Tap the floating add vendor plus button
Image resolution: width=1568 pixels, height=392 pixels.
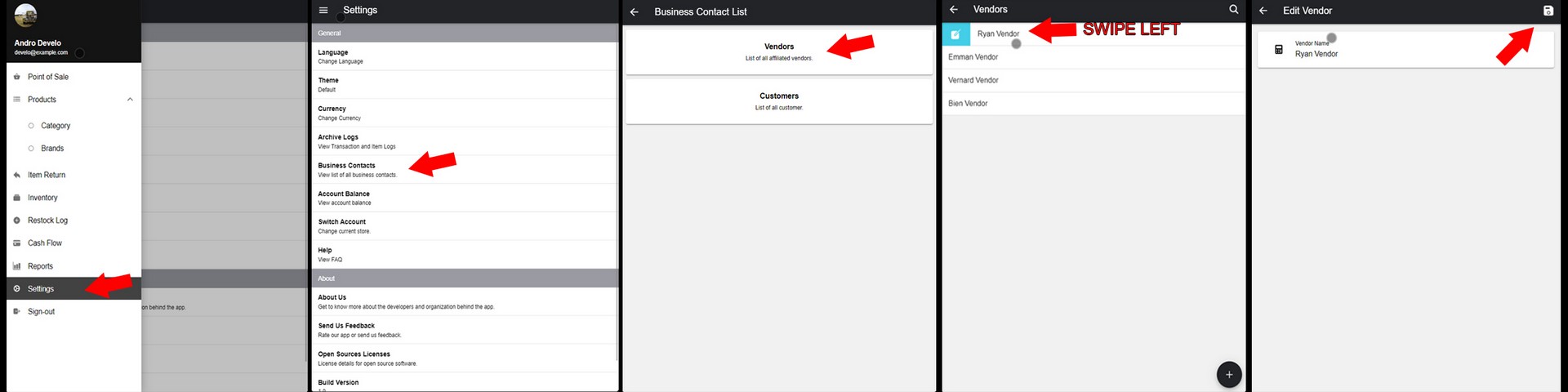[x=1229, y=374]
